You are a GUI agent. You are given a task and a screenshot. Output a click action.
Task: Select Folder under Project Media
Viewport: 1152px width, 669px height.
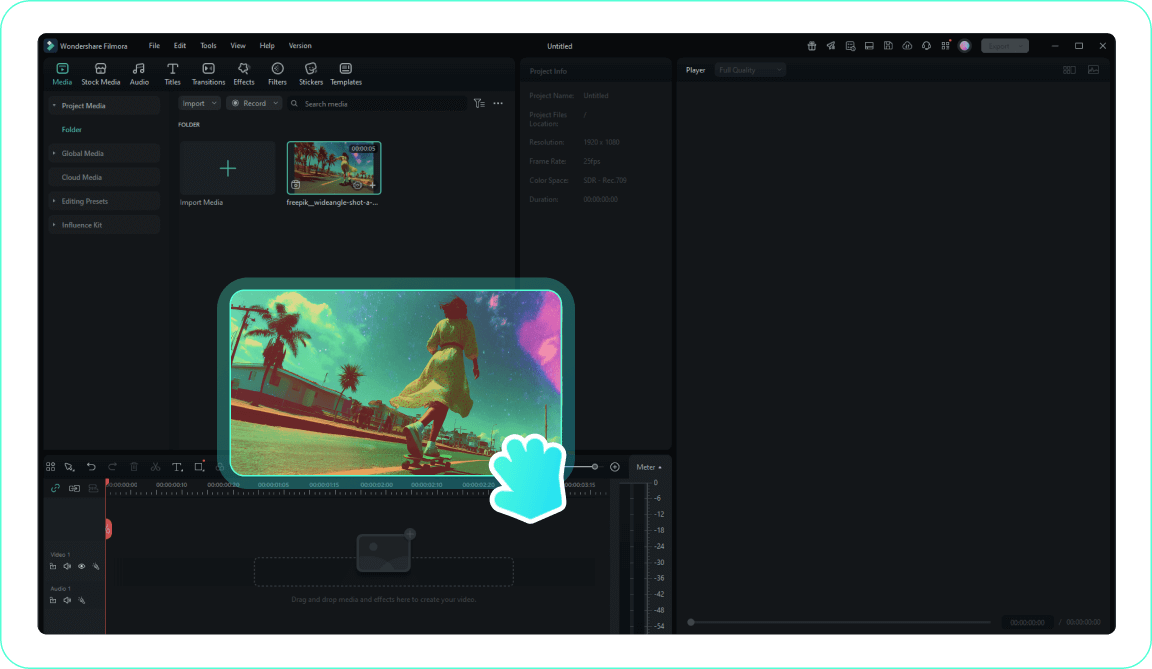[71, 129]
